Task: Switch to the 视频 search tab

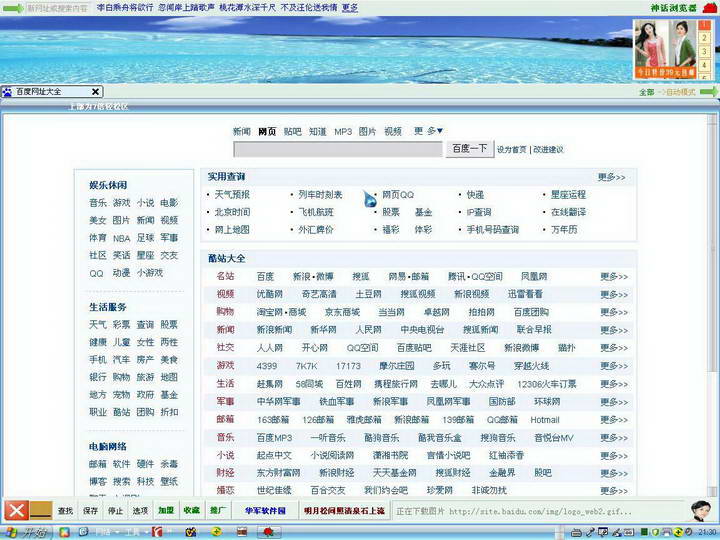Action: point(393,132)
